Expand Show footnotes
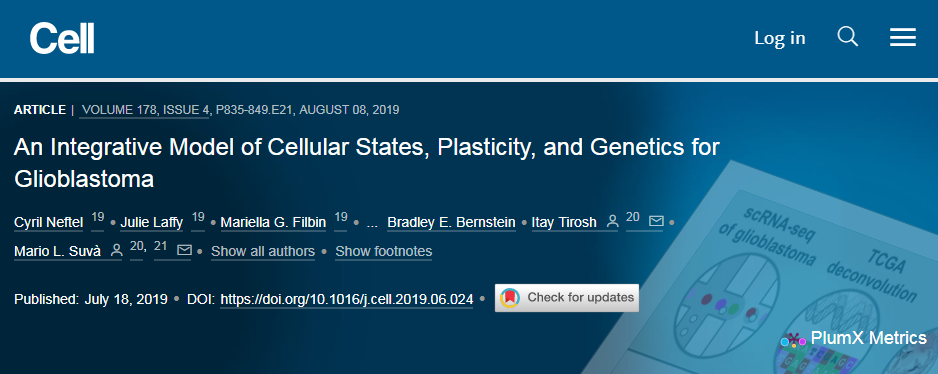 pyautogui.click(x=383, y=251)
